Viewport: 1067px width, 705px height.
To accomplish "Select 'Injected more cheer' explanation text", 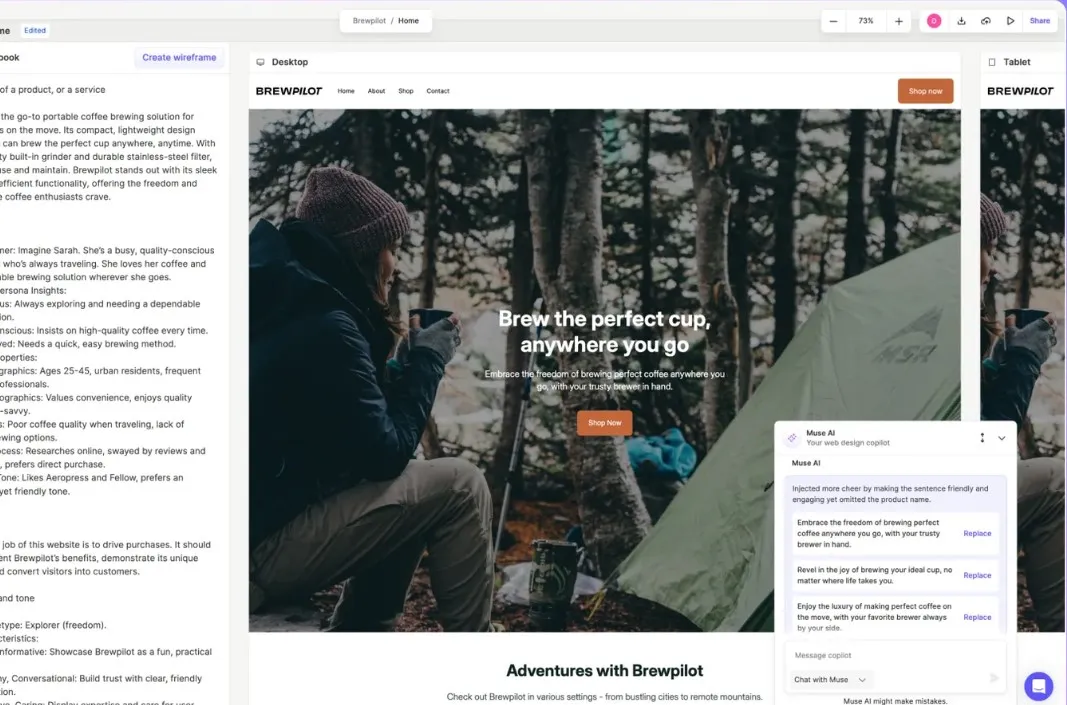I will point(890,494).
